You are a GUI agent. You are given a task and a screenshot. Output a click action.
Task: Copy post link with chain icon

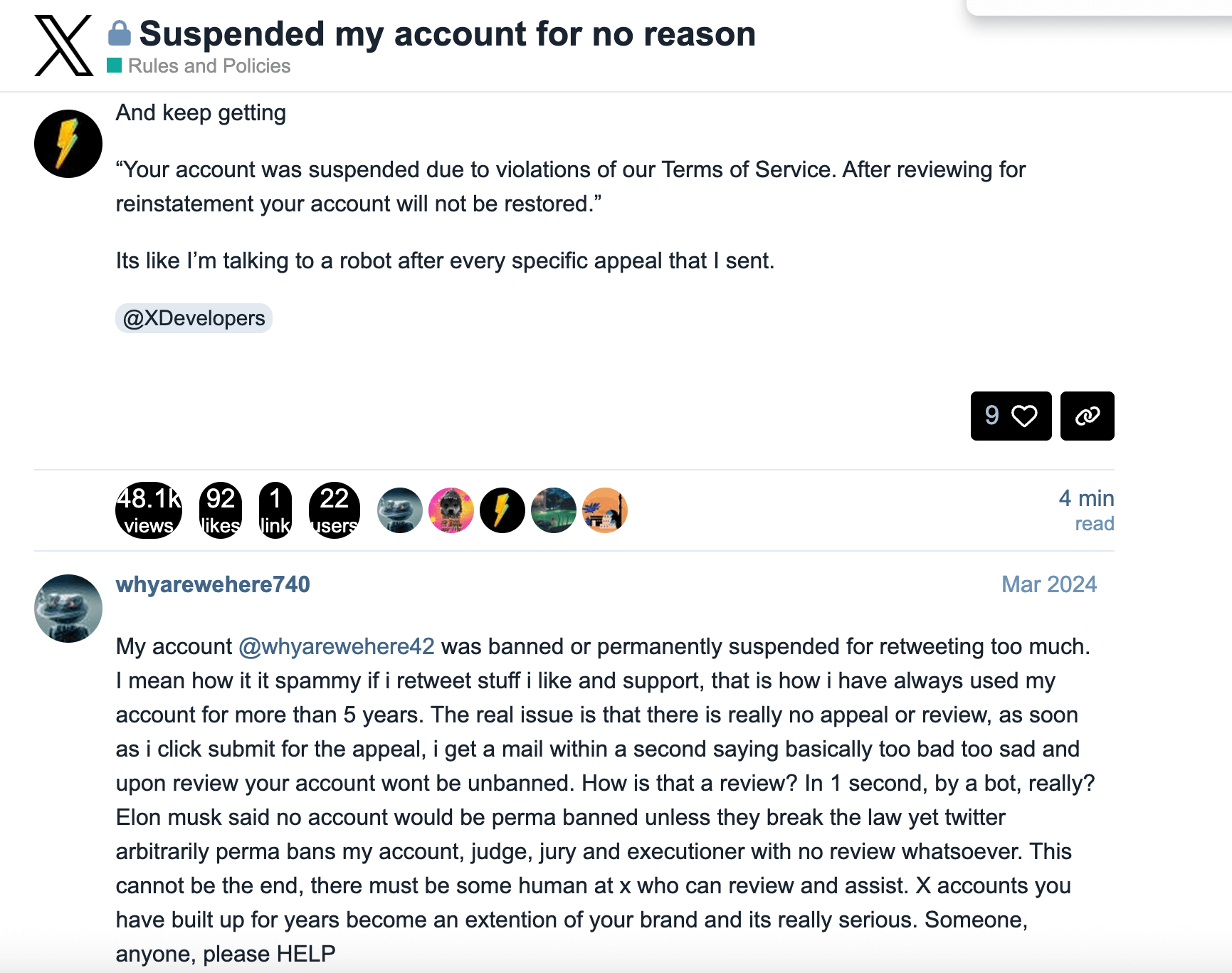(x=1087, y=416)
